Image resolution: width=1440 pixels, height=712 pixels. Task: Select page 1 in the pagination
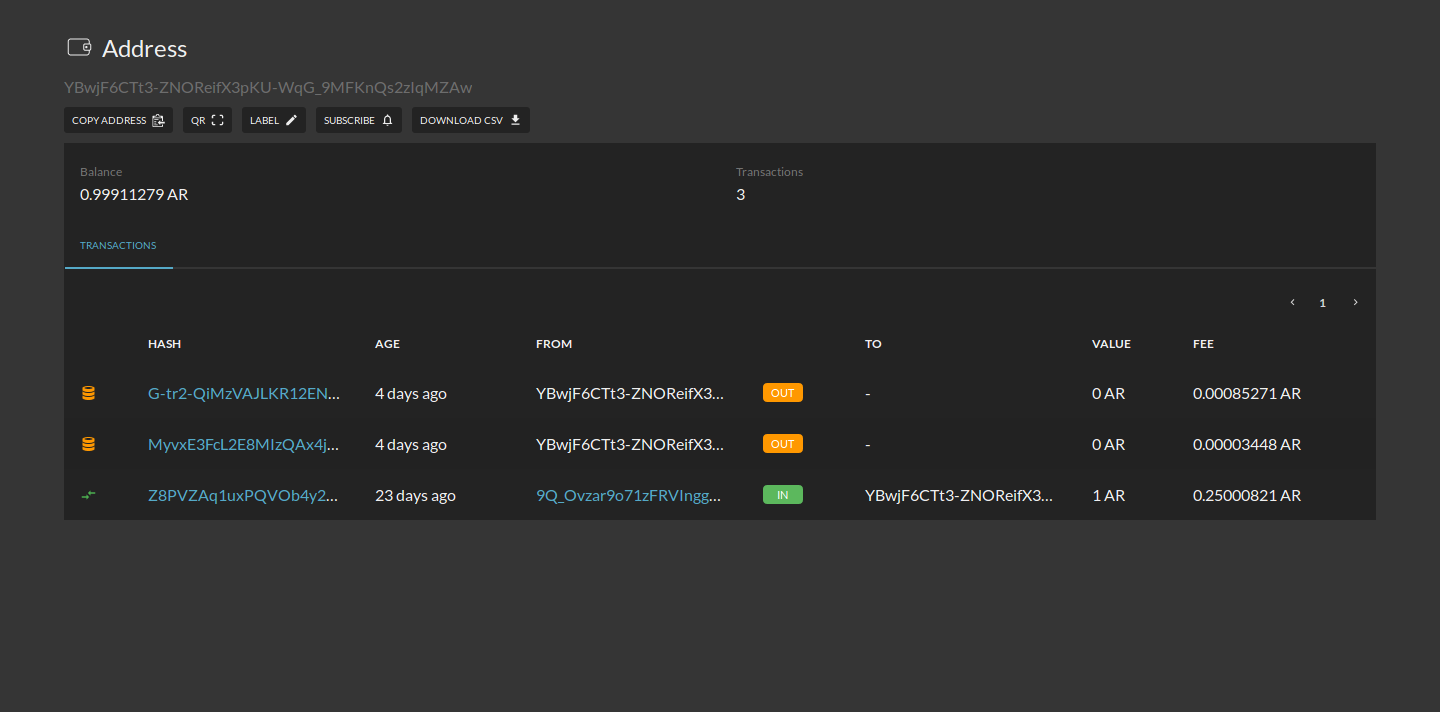coord(1322,301)
